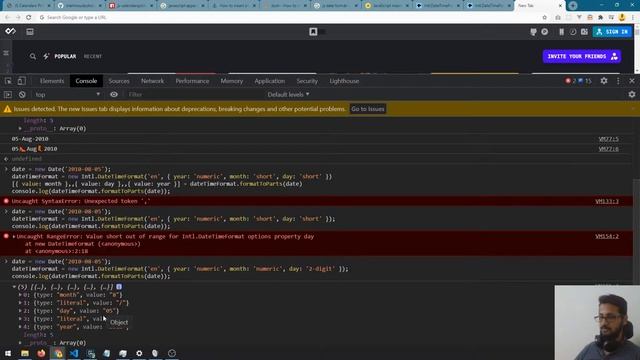Open File Explorer from taskbar
Viewport: 640px width, 360px height.
pyautogui.click(x=25, y=353)
